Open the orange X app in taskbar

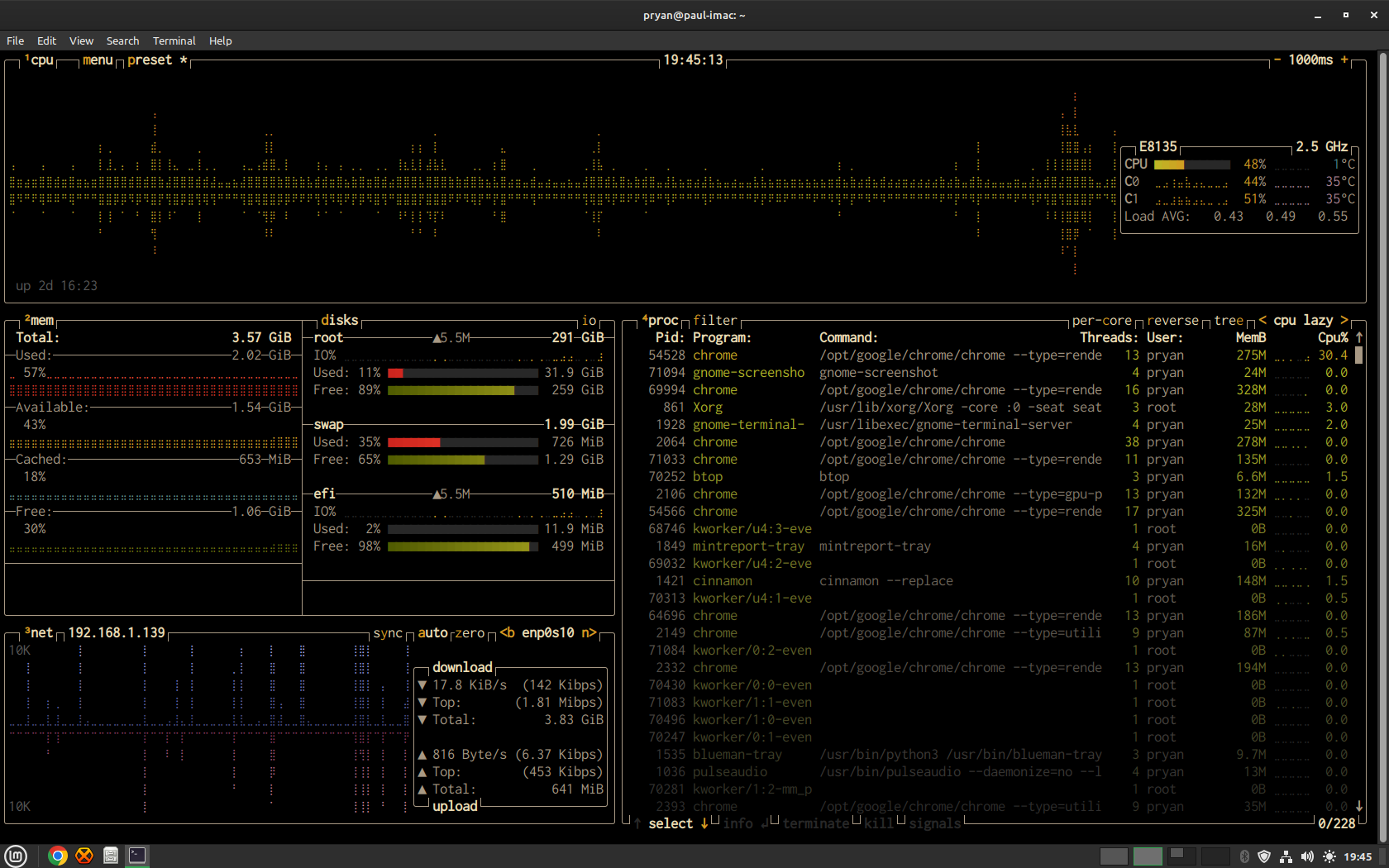(x=84, y=856)
